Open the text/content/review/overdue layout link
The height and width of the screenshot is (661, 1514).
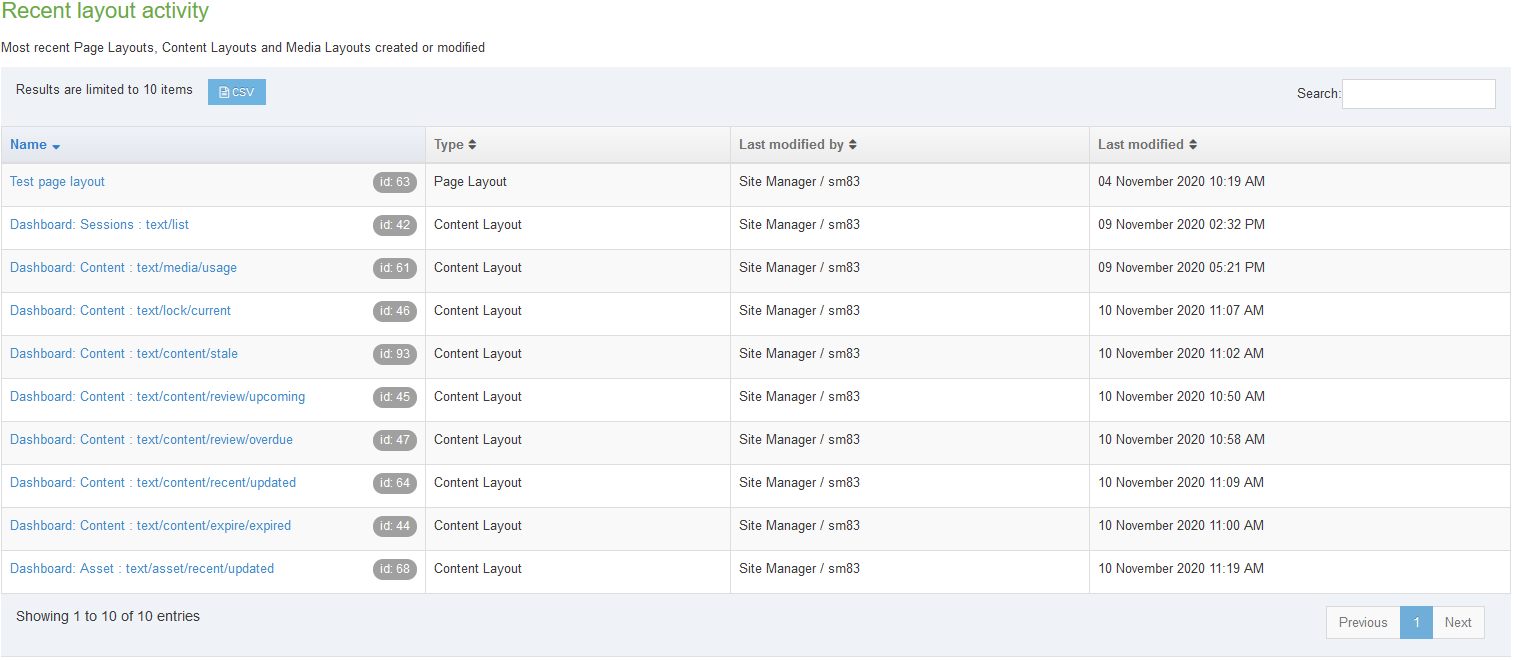tap(151, 440)
